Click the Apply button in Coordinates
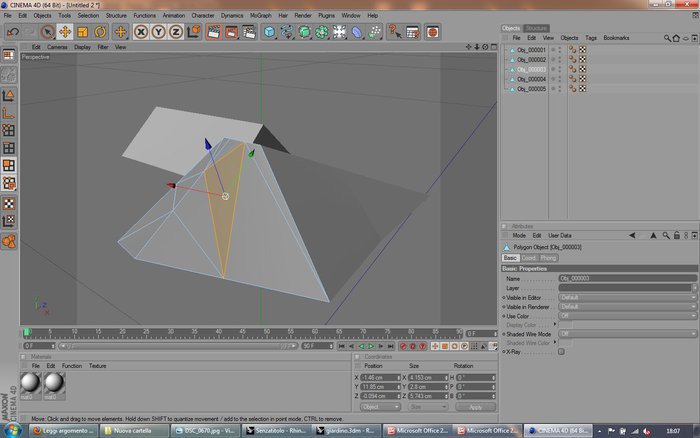Viewport: 700px width, 438px height. point(475,407)
